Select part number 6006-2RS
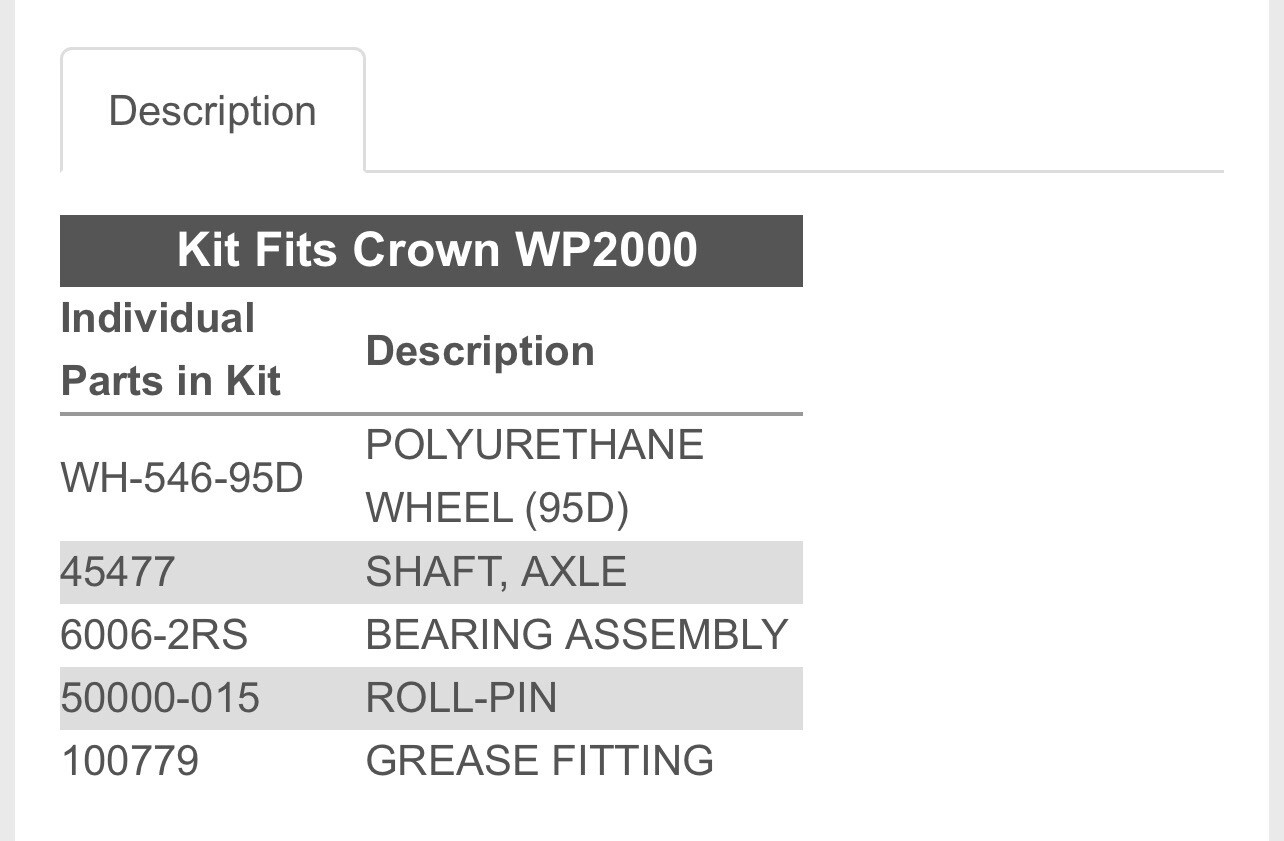The height and width of the screenshot is (841, 1284). coord(153,634)
